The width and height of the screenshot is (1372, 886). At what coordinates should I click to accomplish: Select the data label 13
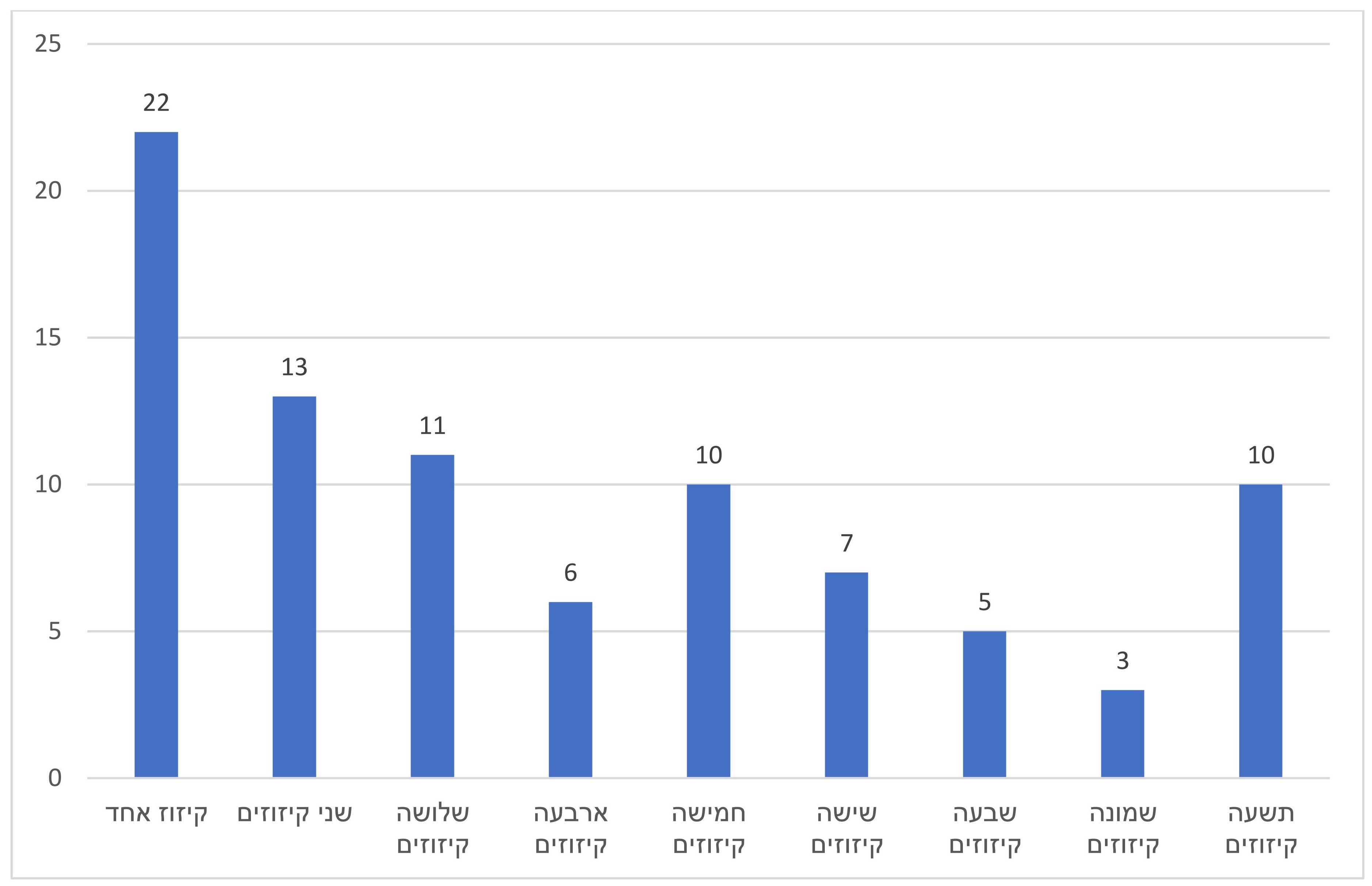pos(294,367)
